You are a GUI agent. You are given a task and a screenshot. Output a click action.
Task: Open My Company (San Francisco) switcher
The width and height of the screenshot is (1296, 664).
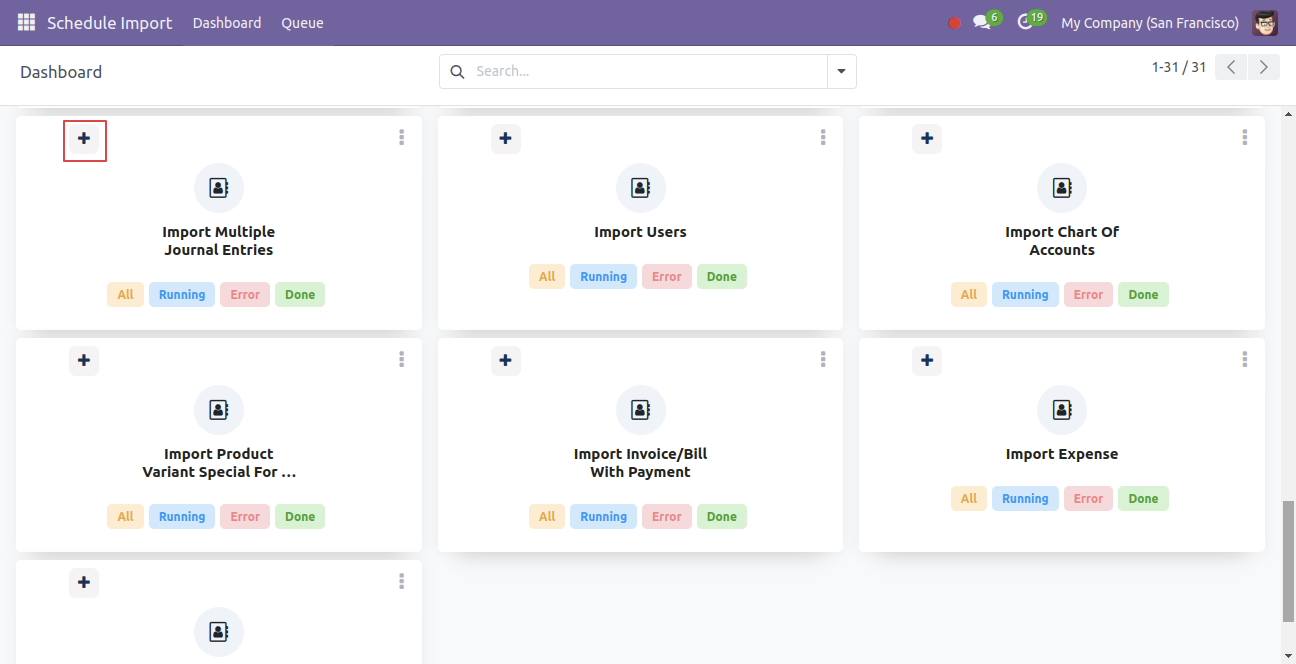point(1150,23)
